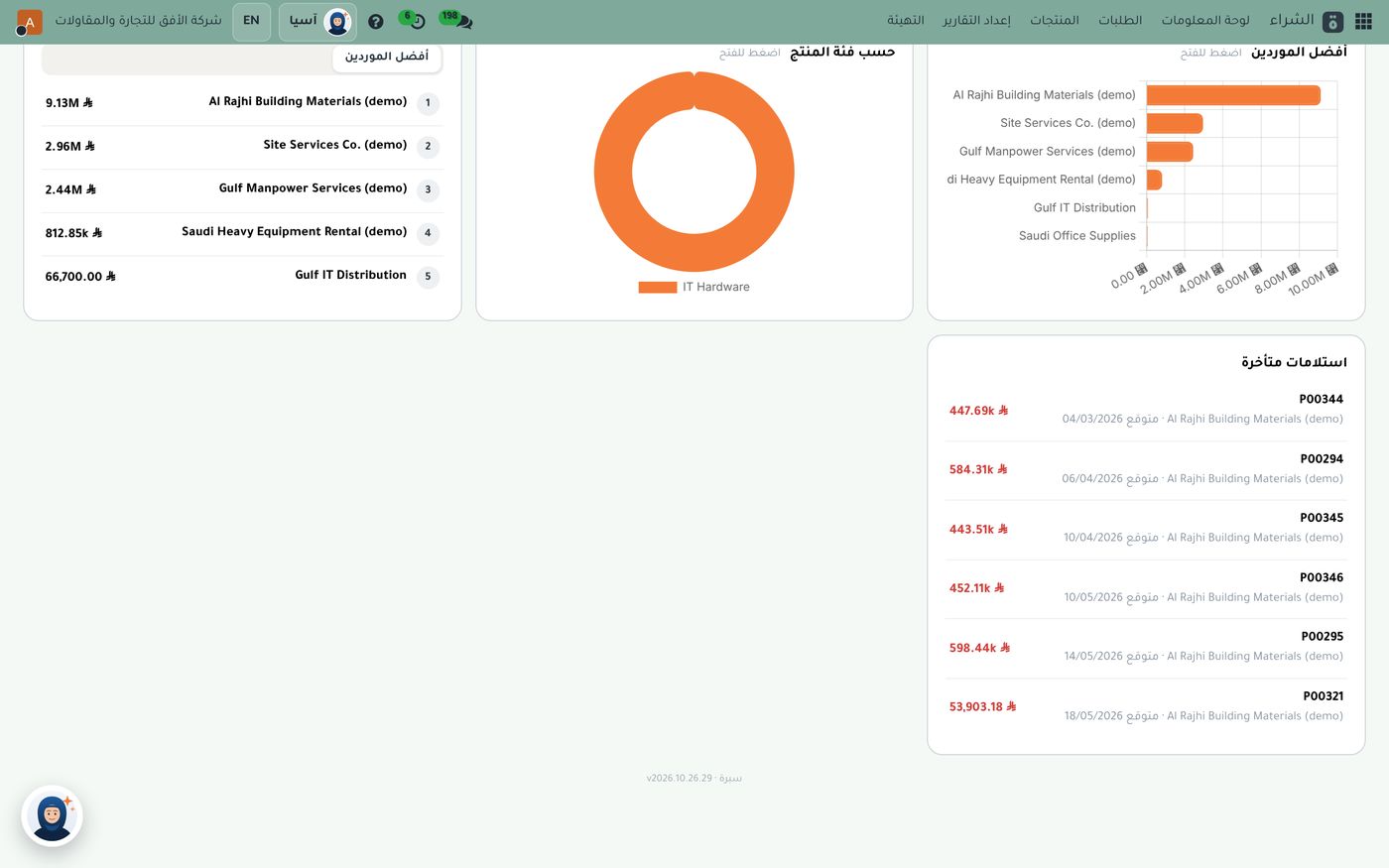Click the الشراء purchase module icon
The height and width of the screenshot is (868, 1389).
pos(1333,21)
